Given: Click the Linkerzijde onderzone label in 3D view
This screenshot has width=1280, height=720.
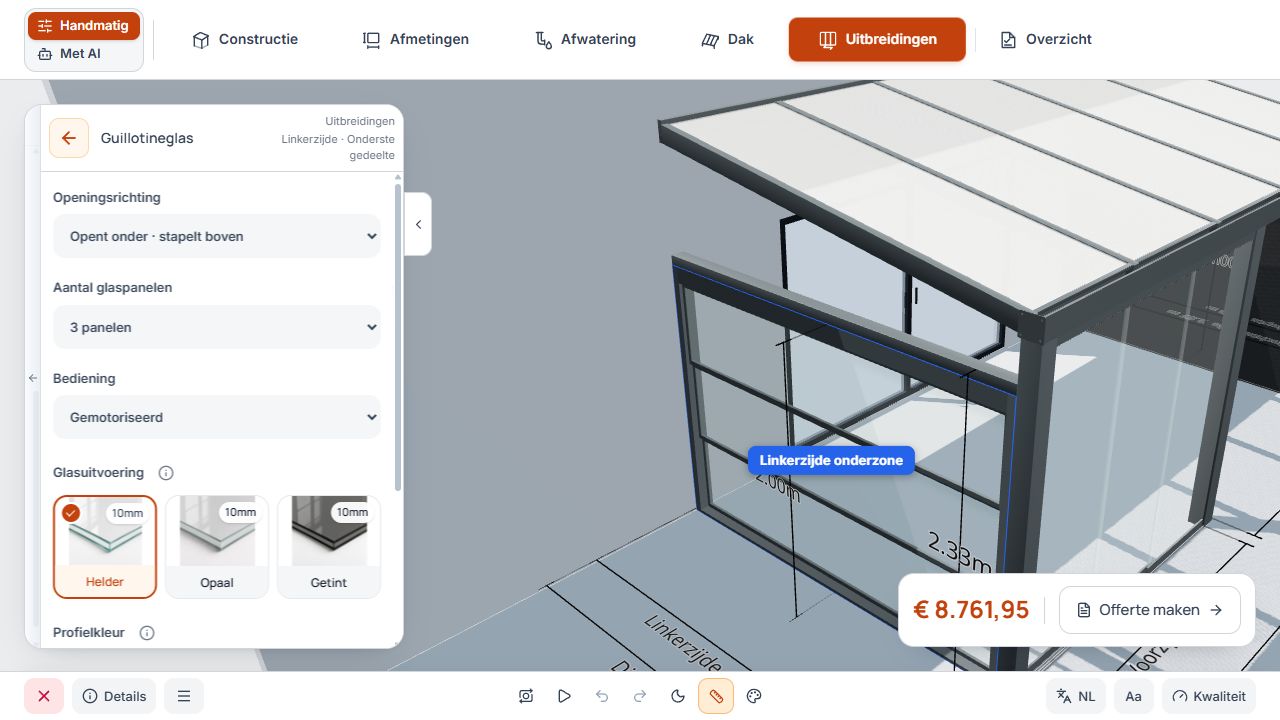Looking at the screenshot, I should click(x=831, y=460).
